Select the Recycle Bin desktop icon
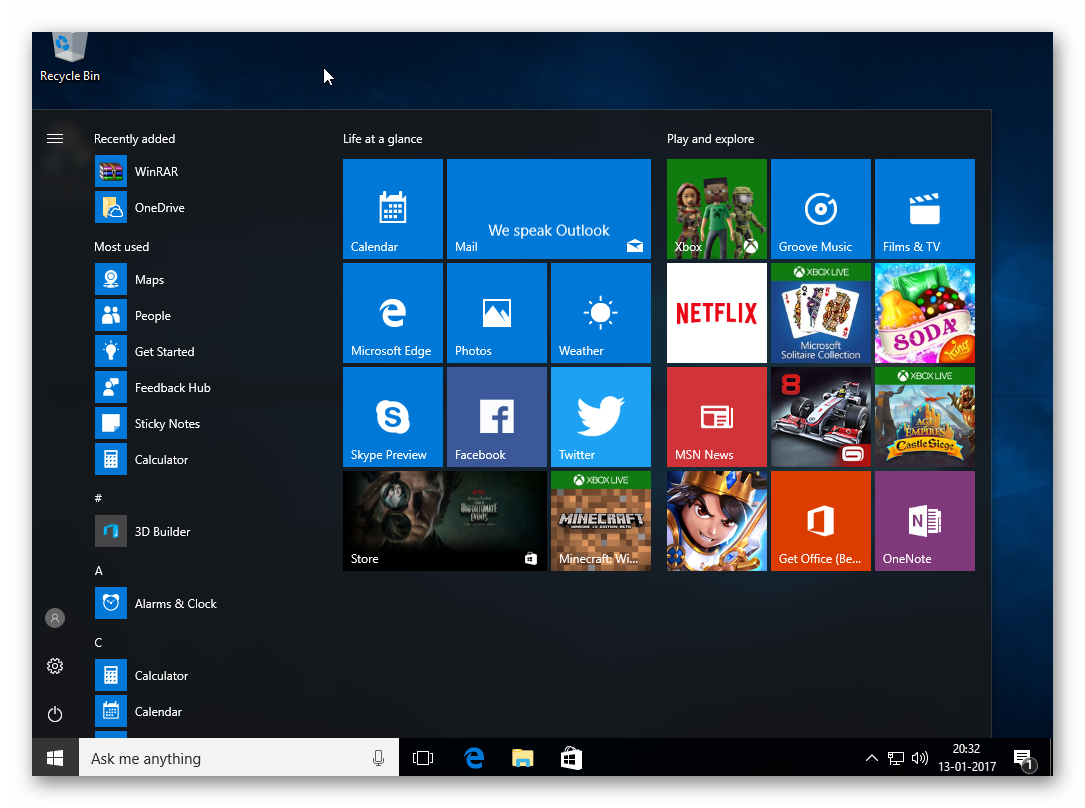This screenshot has height=808, width=1085. (70, 58)
